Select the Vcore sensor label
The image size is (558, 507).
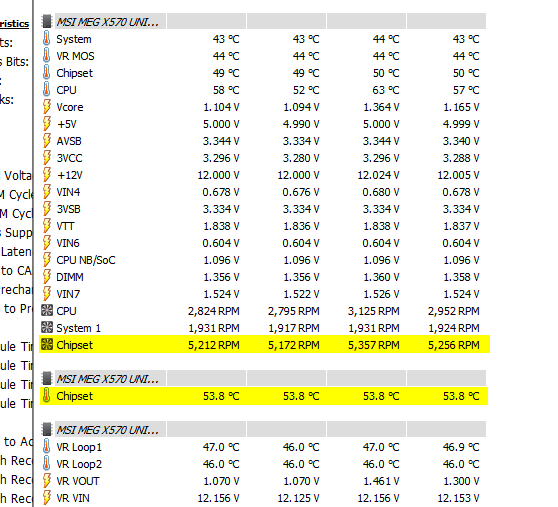(x=70, y=107)
